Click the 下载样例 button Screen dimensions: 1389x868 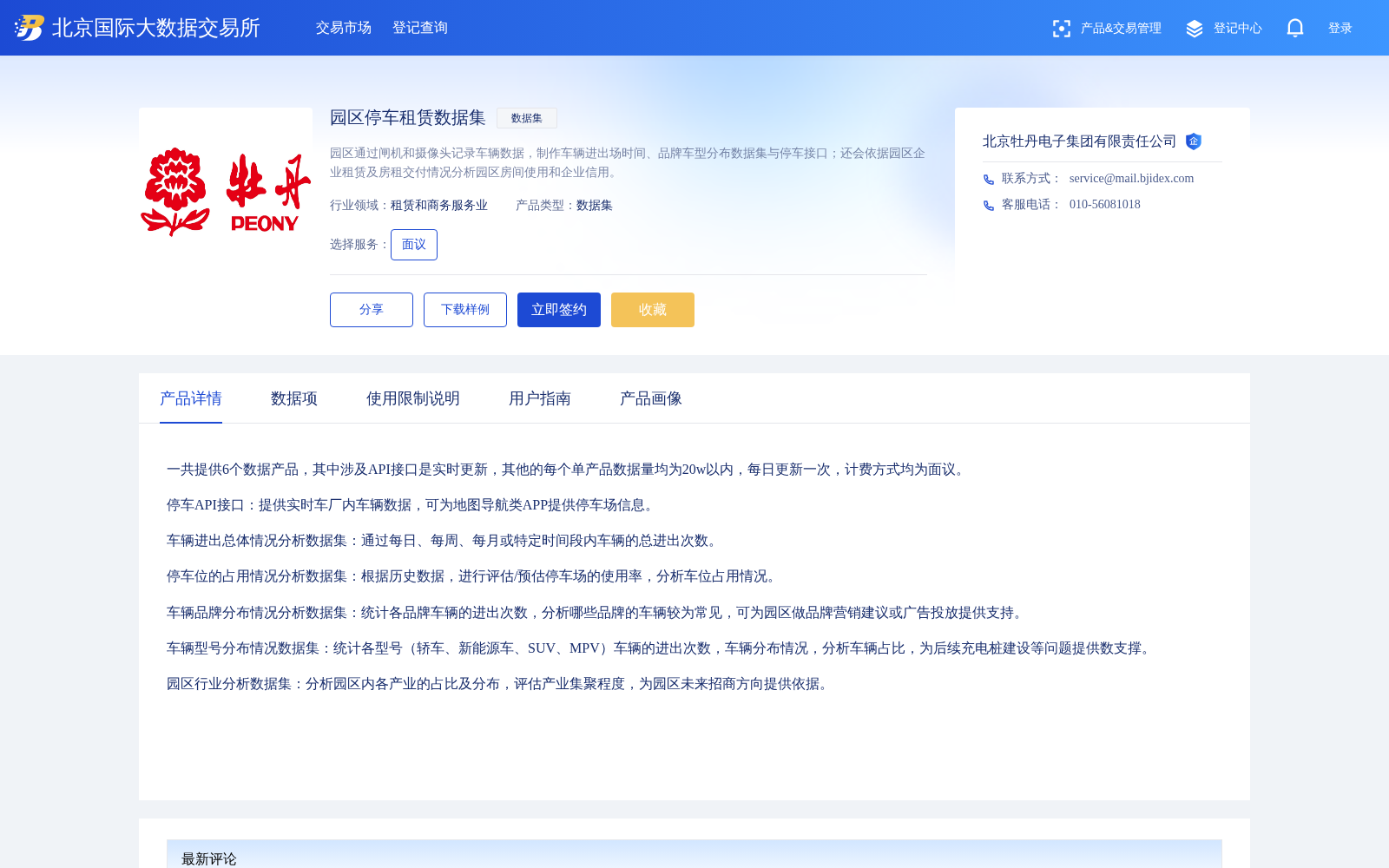465,310
